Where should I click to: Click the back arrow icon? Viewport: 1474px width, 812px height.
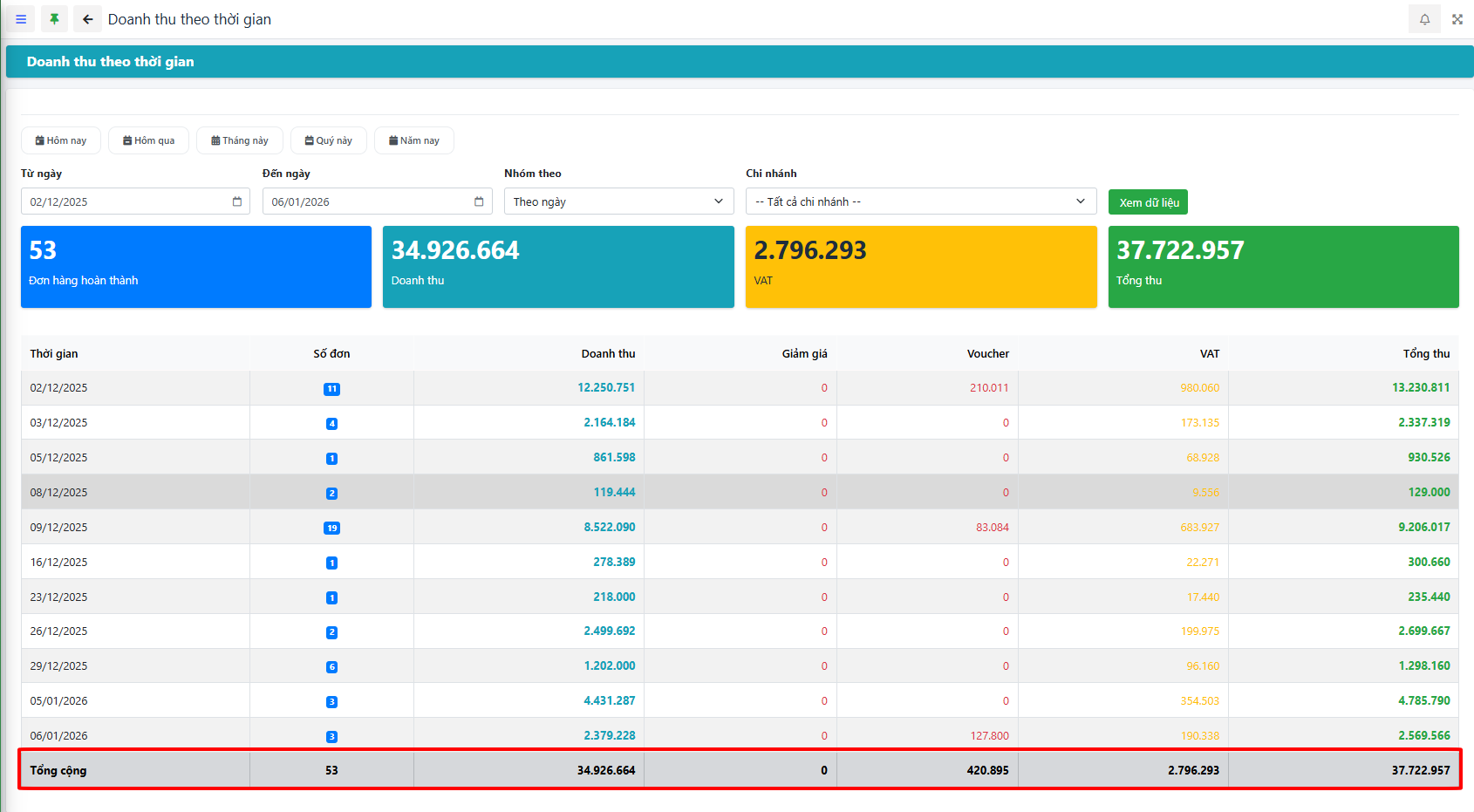[x=87, y=19]
